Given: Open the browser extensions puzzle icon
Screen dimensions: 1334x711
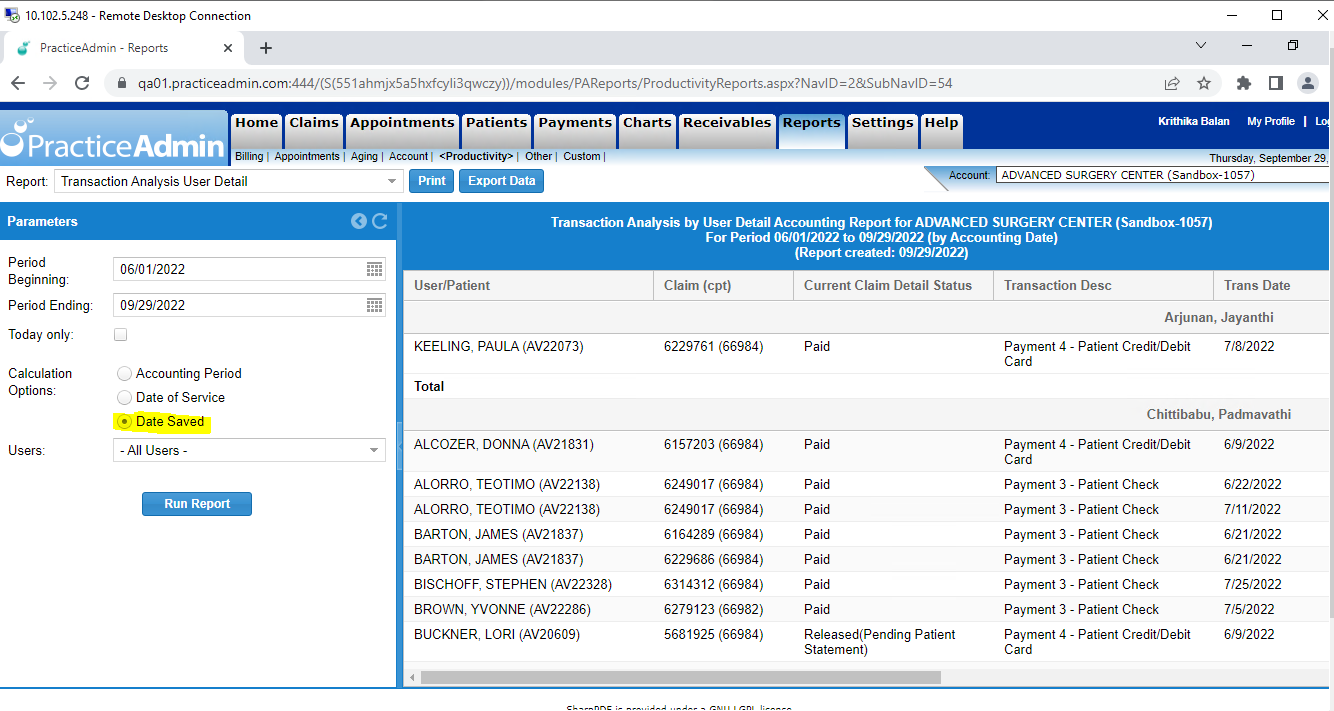Looking at the screenshot, I should coord(1244,83).
